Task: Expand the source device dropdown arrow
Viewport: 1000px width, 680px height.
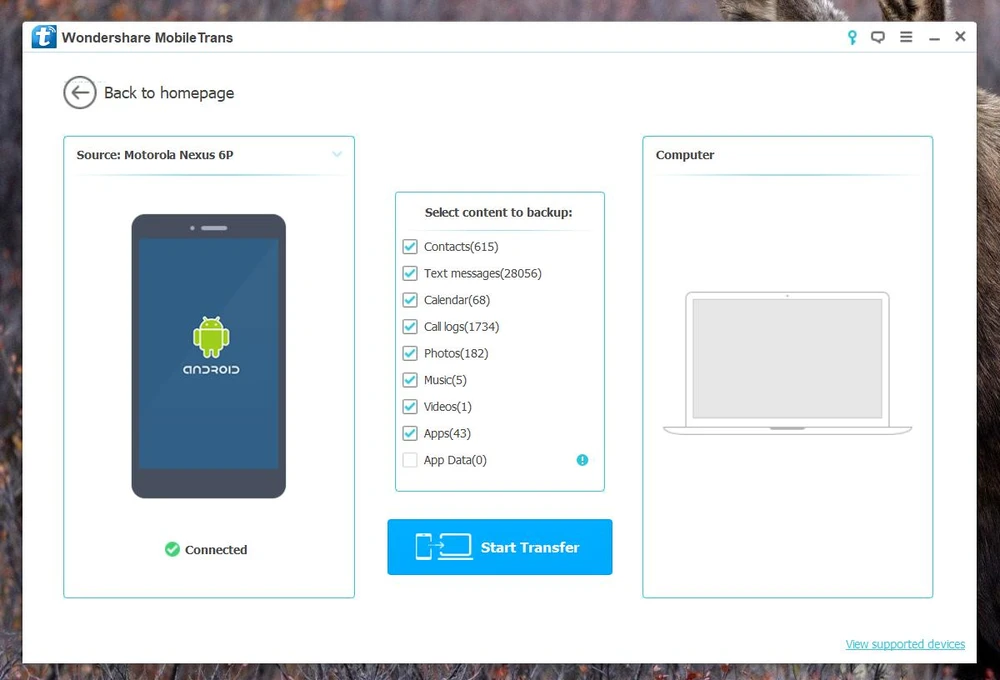Action: [337, 155]
